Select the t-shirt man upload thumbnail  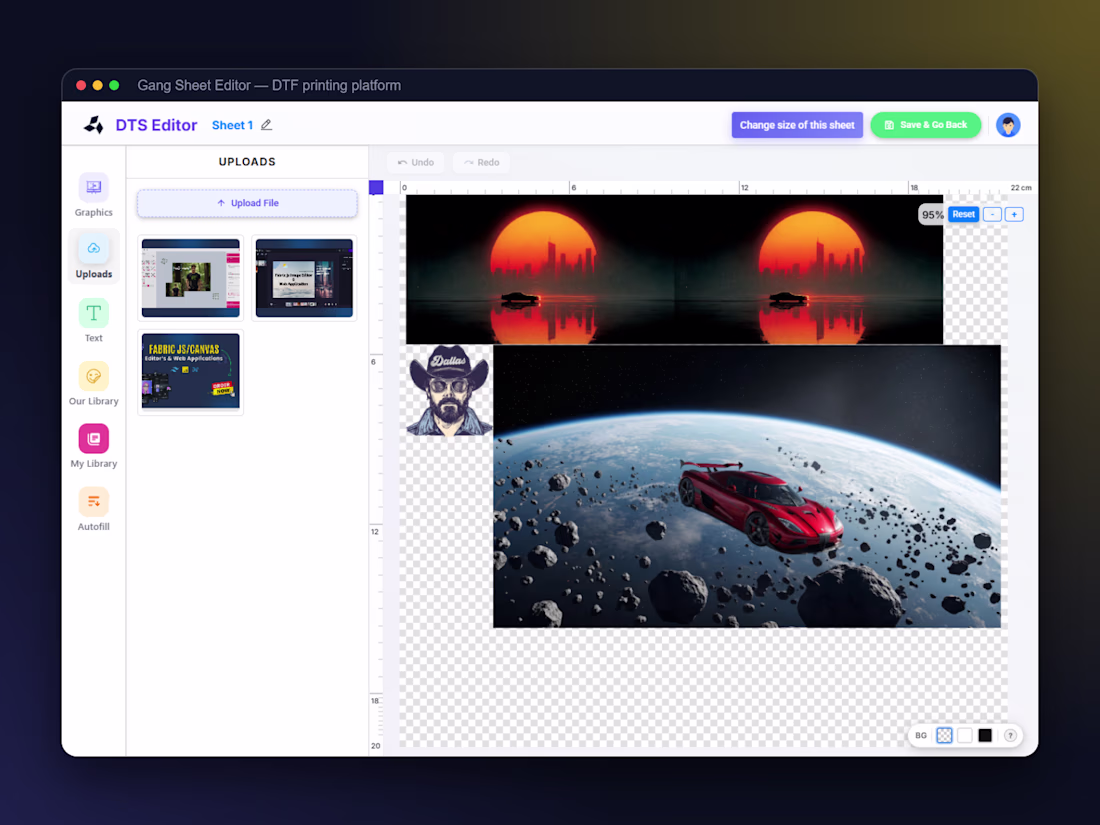click(191, 278)
